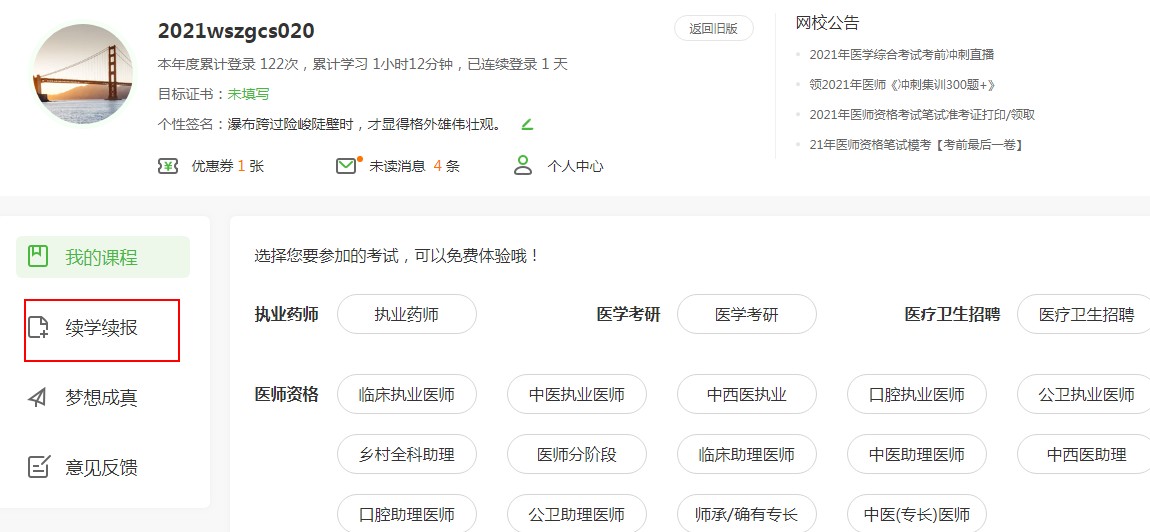Click the personal center person icon

click(523, 166)
